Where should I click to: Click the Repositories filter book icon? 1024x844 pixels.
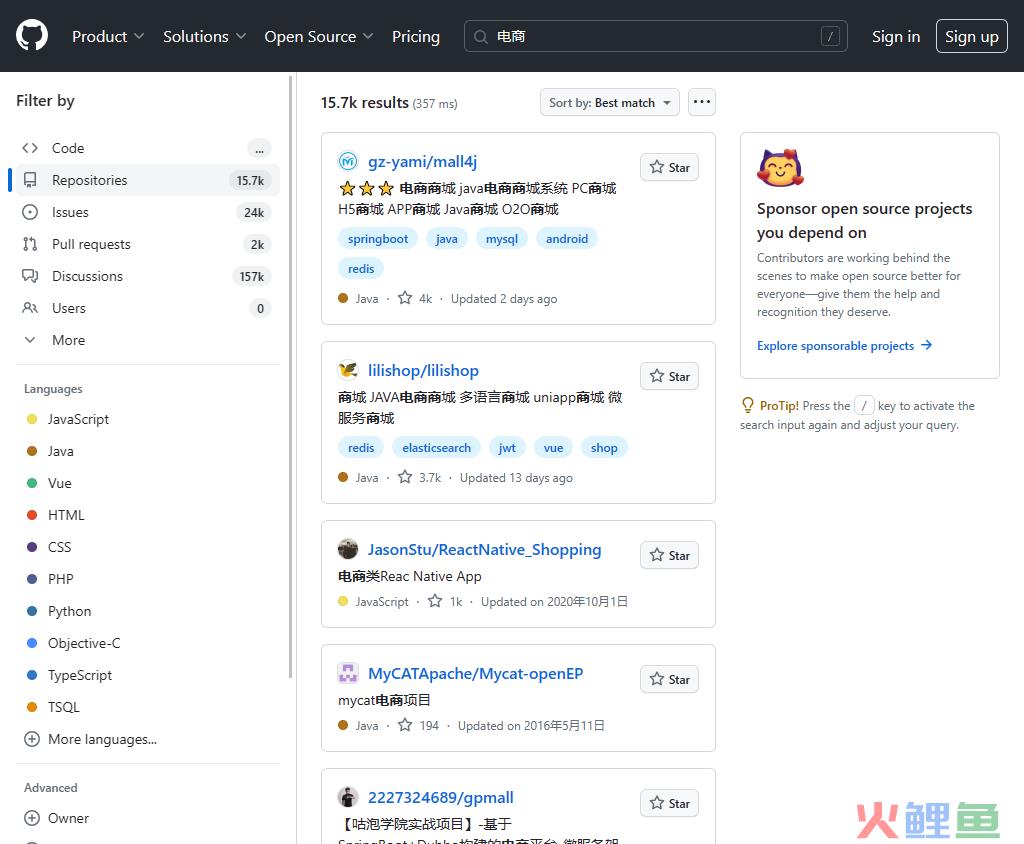30,180
